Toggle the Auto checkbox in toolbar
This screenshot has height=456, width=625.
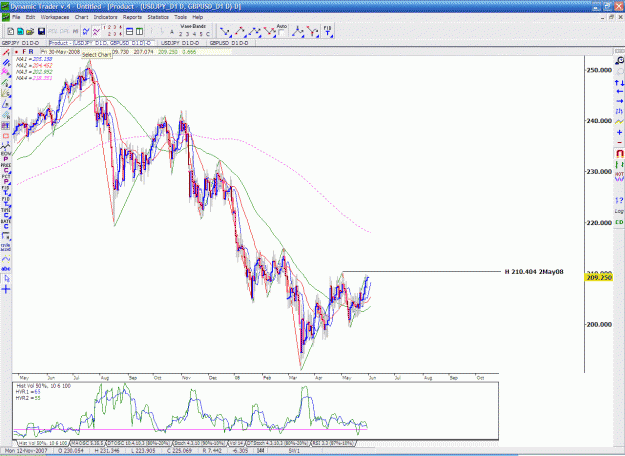[281, 33]
